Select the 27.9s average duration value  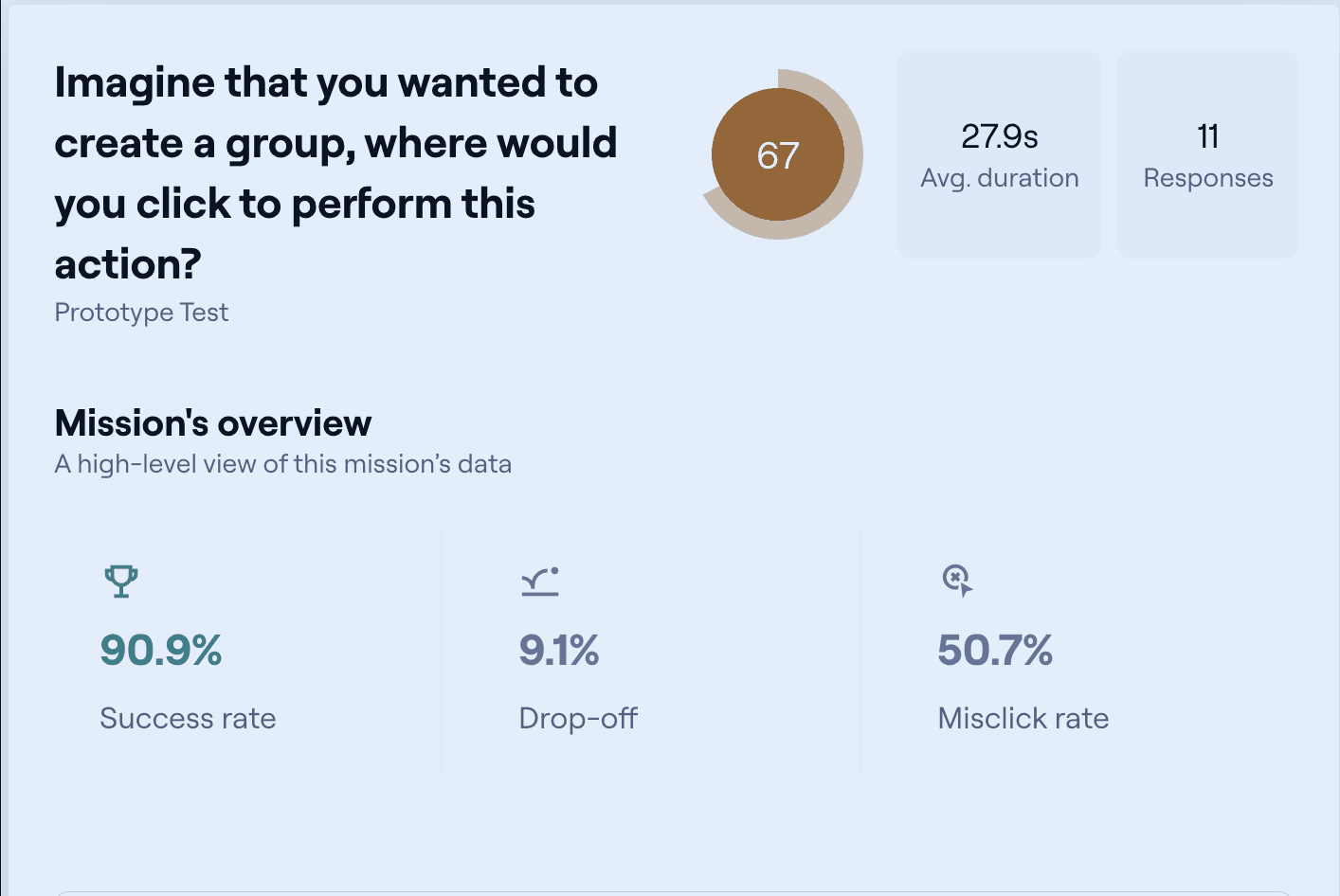tap(999, 136)
